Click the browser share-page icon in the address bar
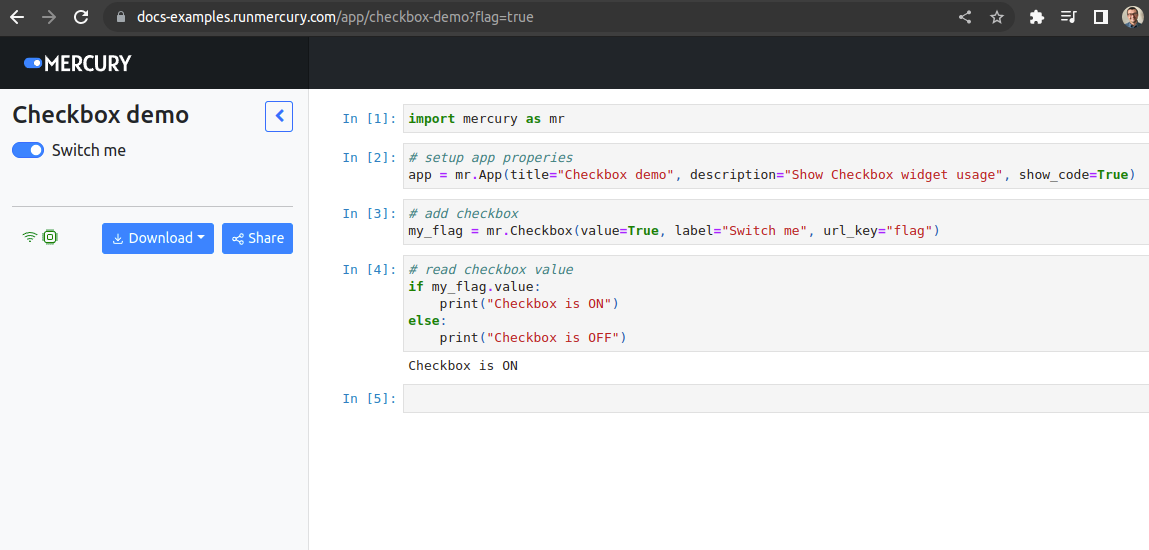This screenshot has width=1149, height=550. pos(965,17)
